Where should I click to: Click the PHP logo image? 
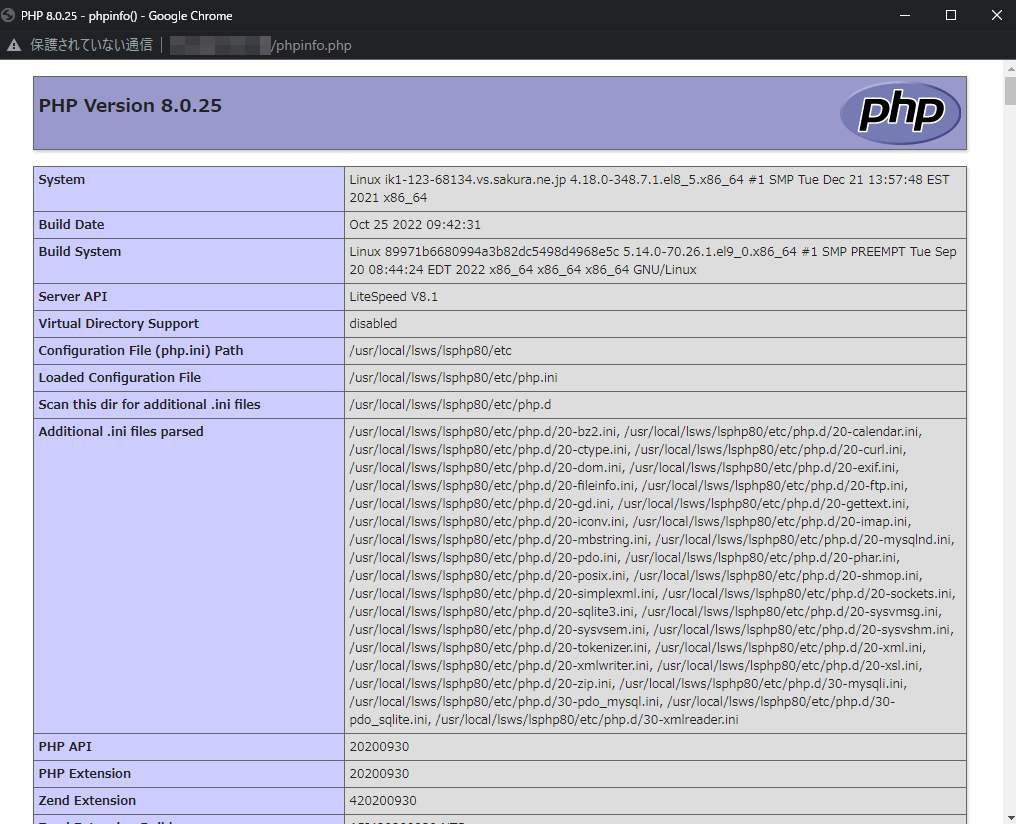900,113
